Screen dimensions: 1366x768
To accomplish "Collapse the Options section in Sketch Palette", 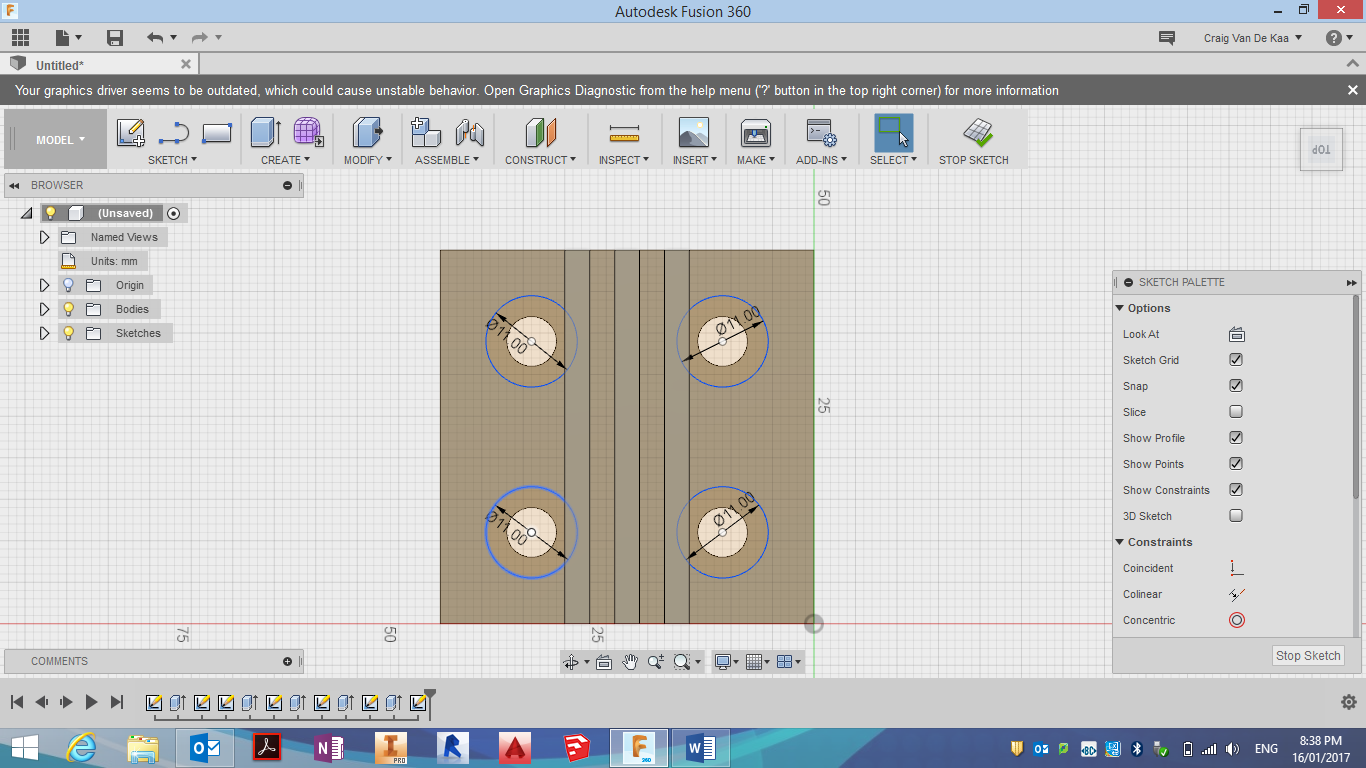I will point(1120,308).
